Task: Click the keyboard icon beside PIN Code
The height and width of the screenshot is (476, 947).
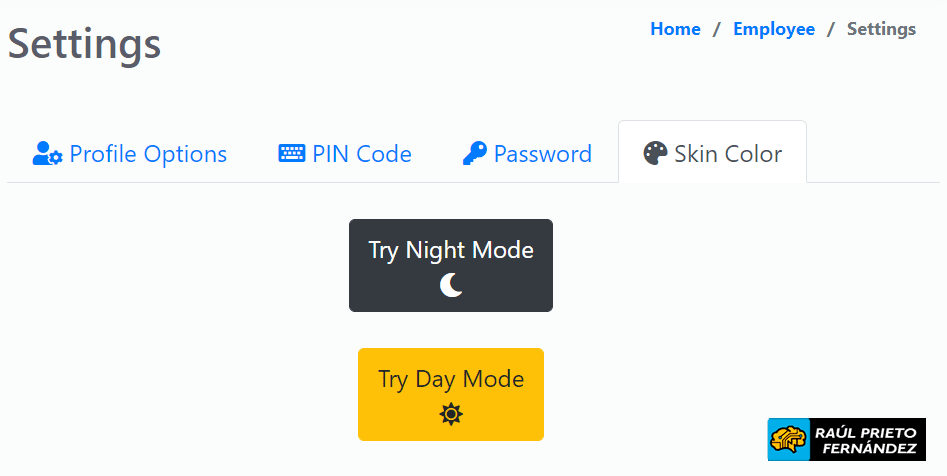Action: [292, 153]
